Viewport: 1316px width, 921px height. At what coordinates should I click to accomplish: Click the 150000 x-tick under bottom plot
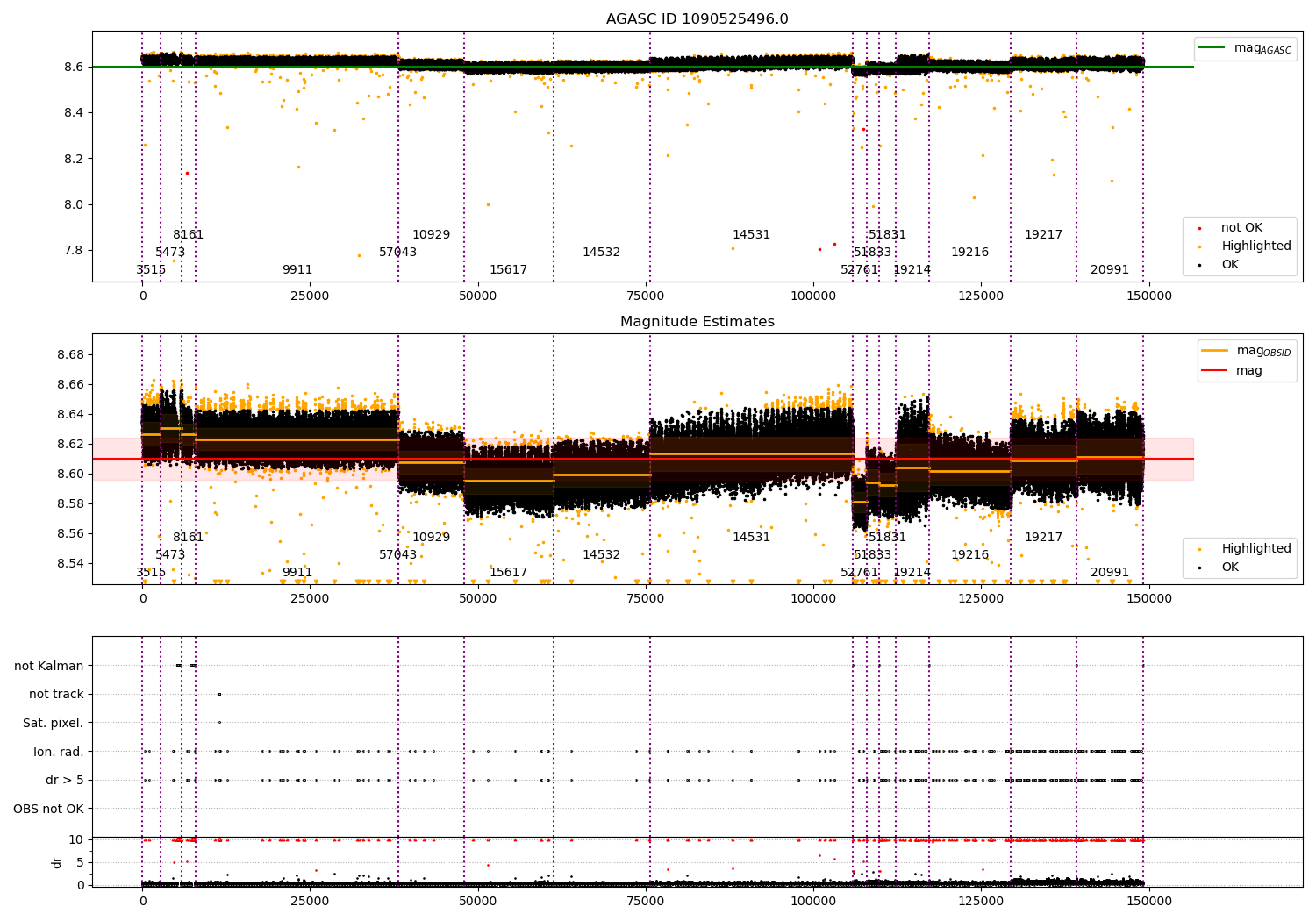click(x=1148, y=902)
